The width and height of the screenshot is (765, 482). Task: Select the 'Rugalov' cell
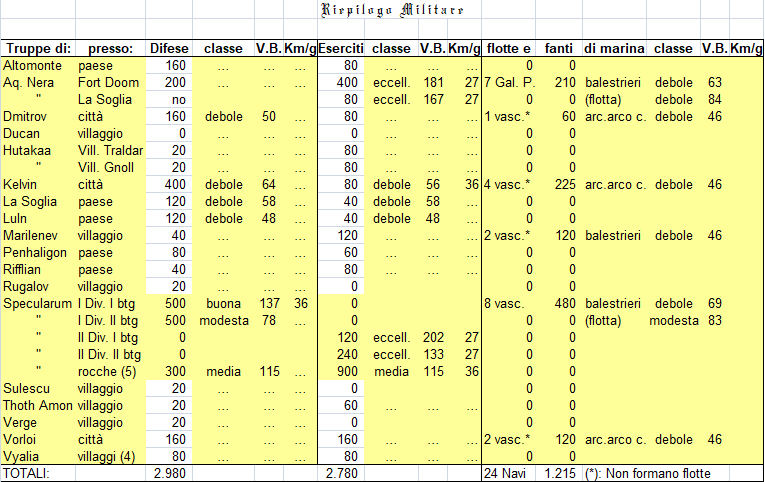click(x=25, y=286)
